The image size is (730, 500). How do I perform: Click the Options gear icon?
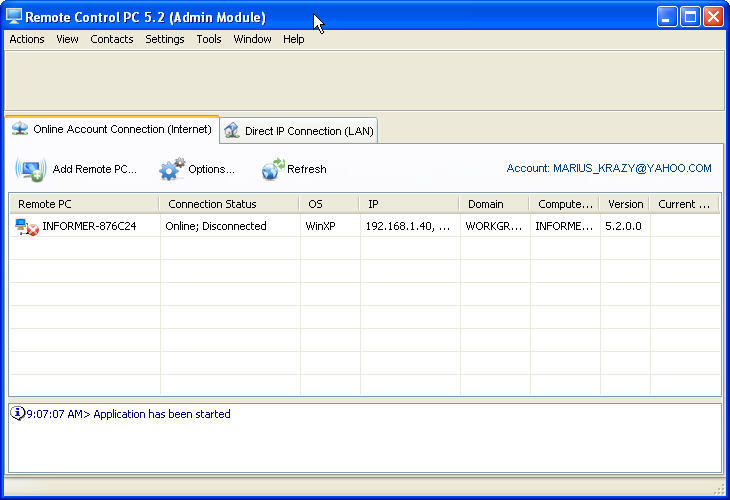tap(172, 169)
